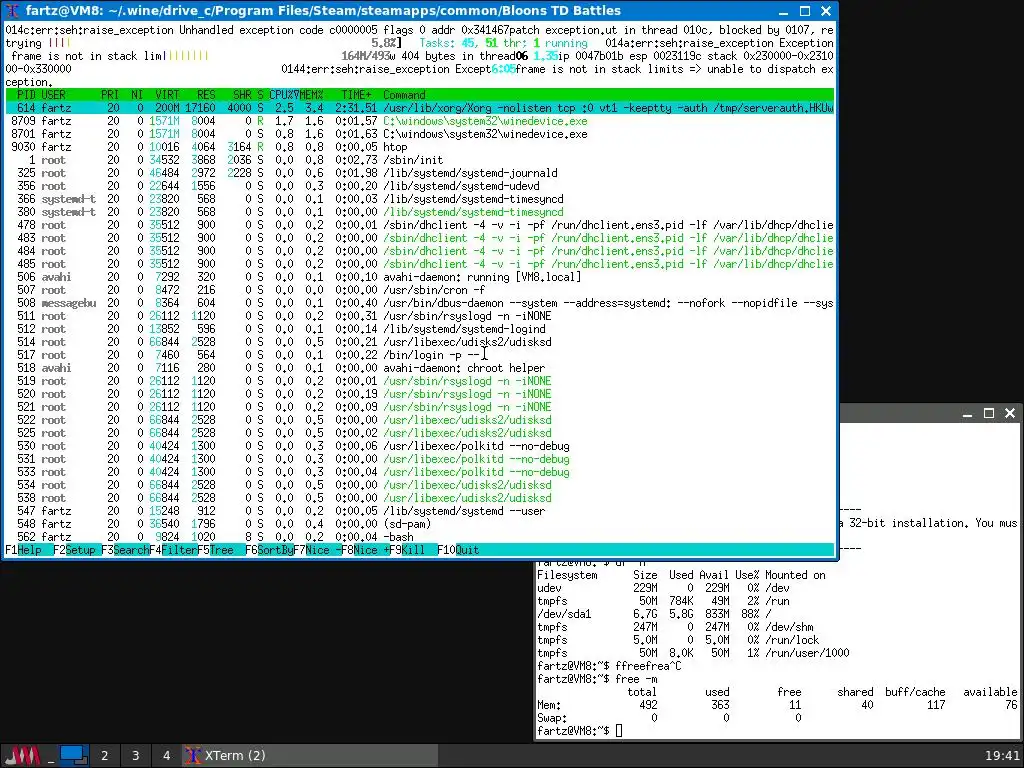This screenshot has height=768, width=1024.
Task: Switch to virtual desktop 2
Action: click(x=104, y=756)
